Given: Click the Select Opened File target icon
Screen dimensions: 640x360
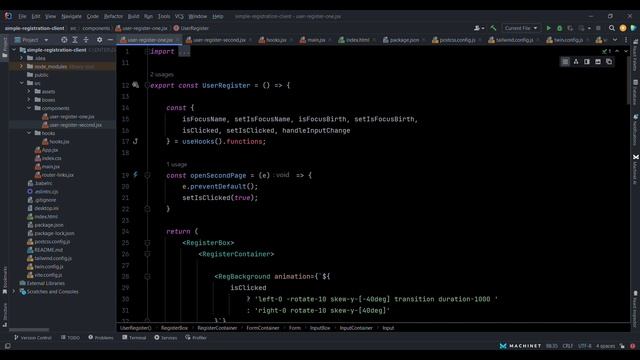Looking at the screenshot, I should (64, 40).
